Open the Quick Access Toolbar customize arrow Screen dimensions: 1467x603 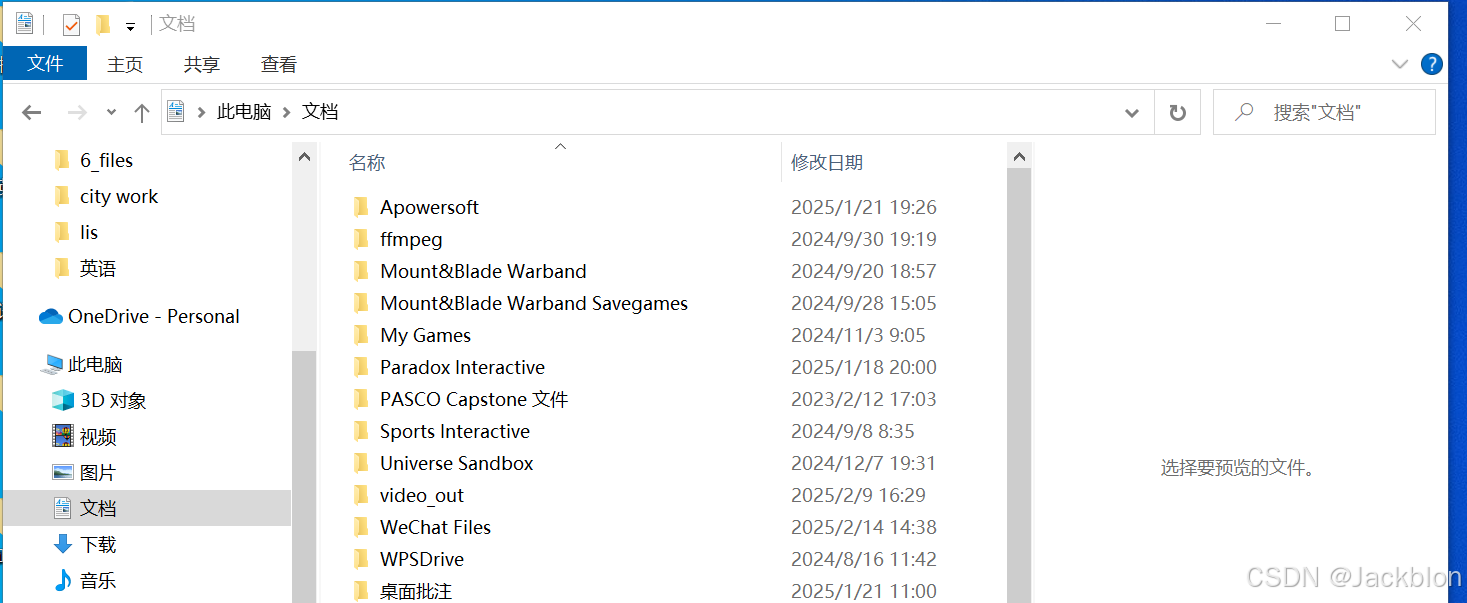pyautogui.click(x=130, y=26)
